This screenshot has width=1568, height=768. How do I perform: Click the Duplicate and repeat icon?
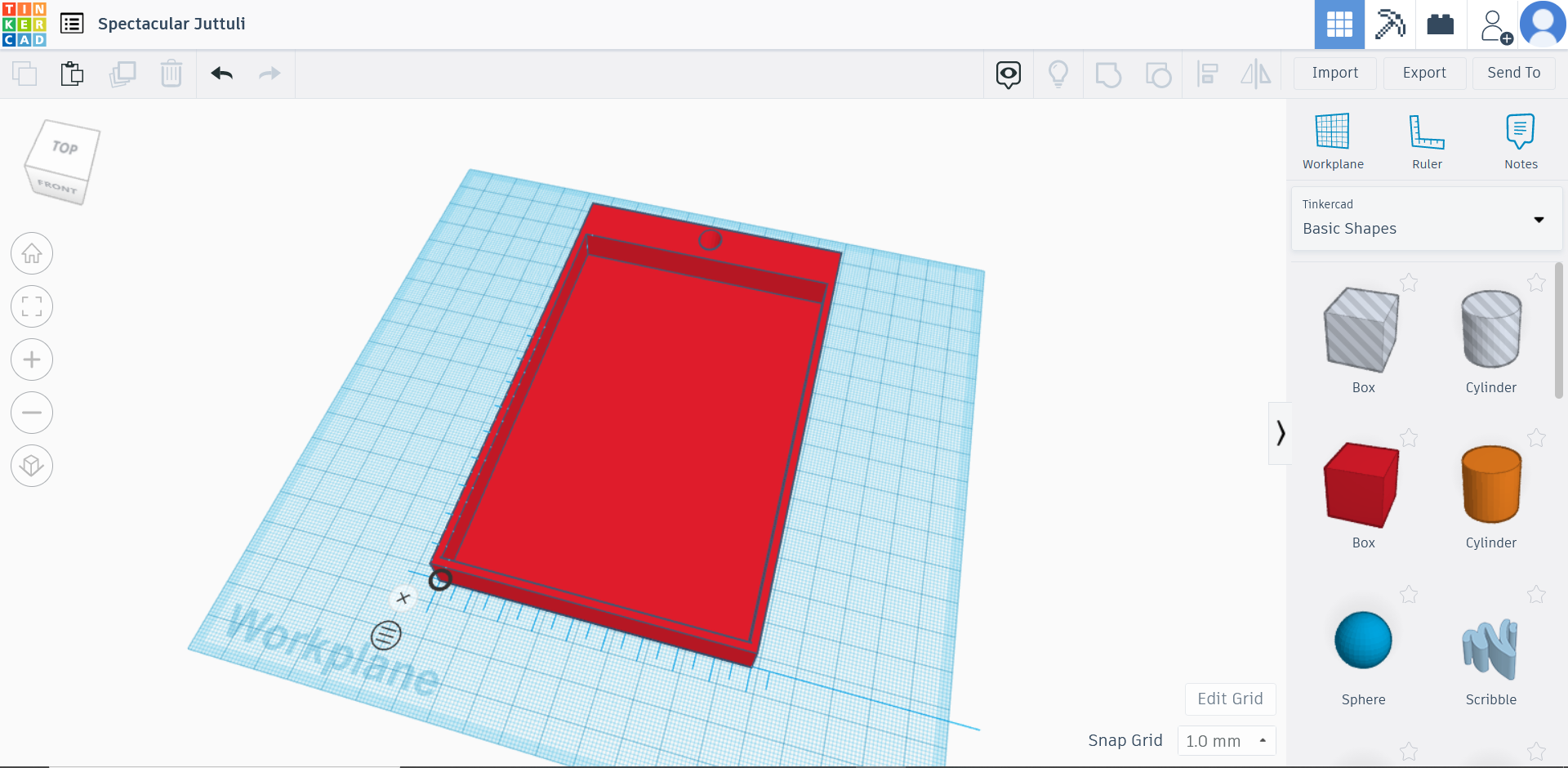point(122,74)
